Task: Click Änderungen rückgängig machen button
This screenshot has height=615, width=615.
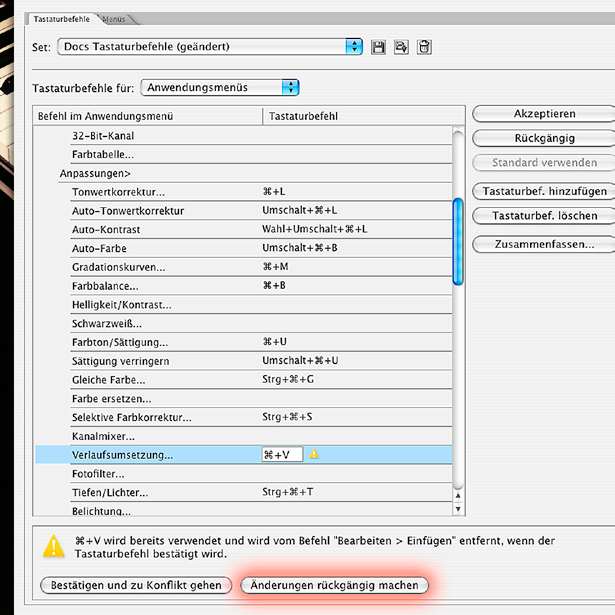Action: (x=335, y=585)
